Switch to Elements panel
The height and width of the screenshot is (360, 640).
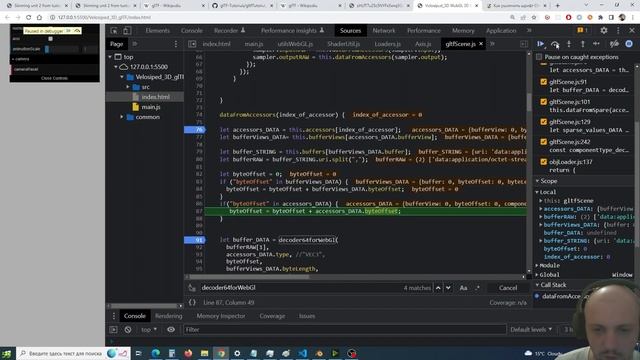point(158,31)
